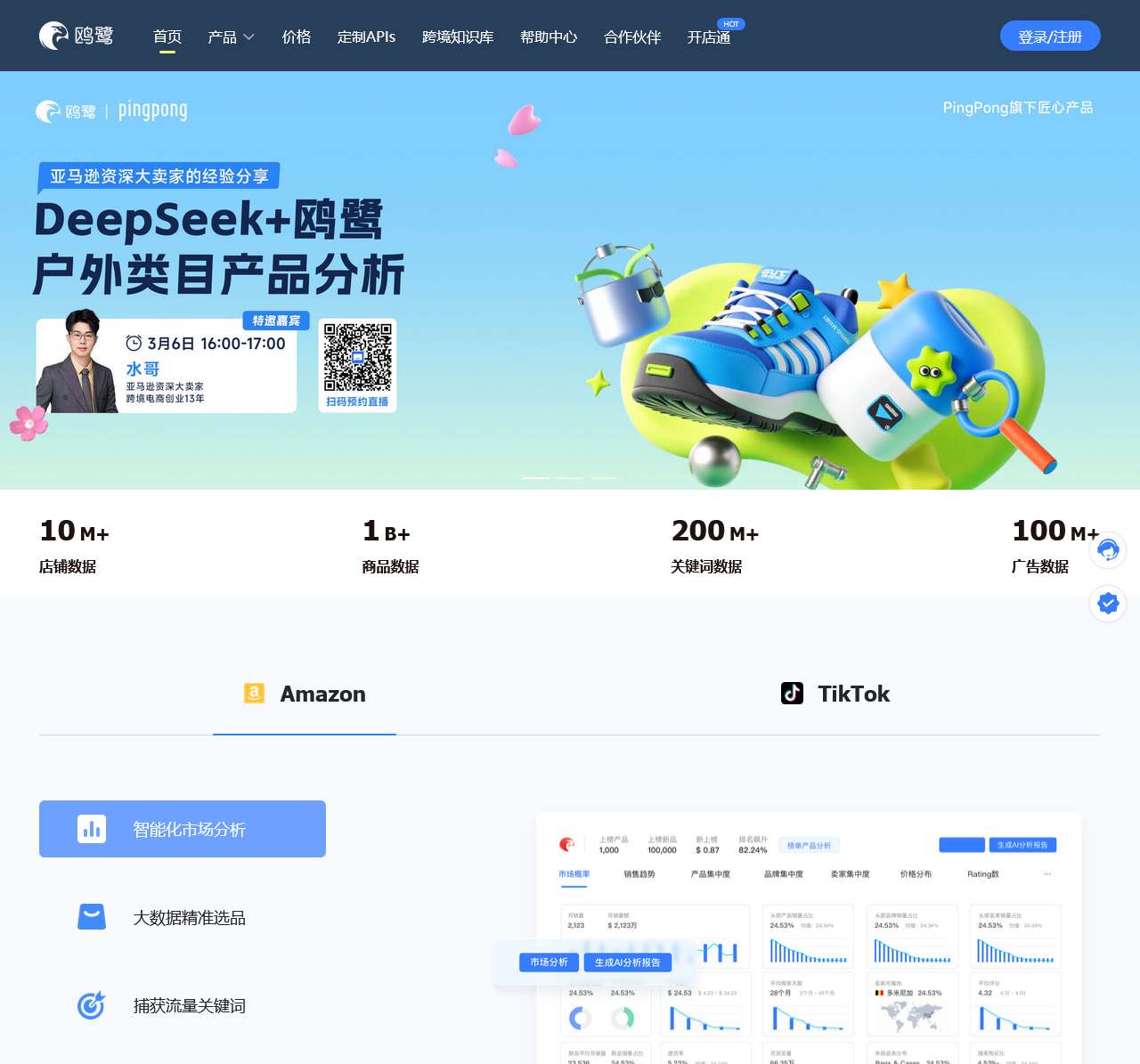Click the pingpong logo in the banner
This screenshot has height=1064, width=1140.
(152, 110)
